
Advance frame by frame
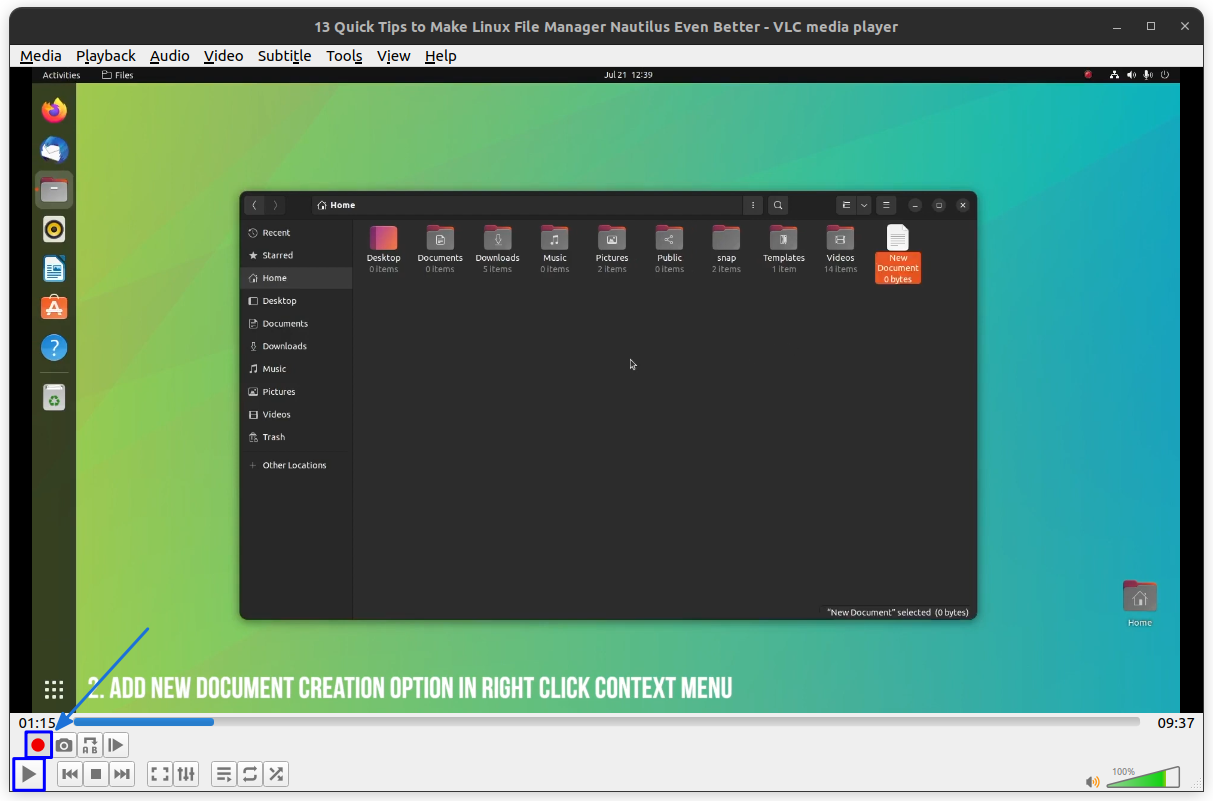[115, 744]
